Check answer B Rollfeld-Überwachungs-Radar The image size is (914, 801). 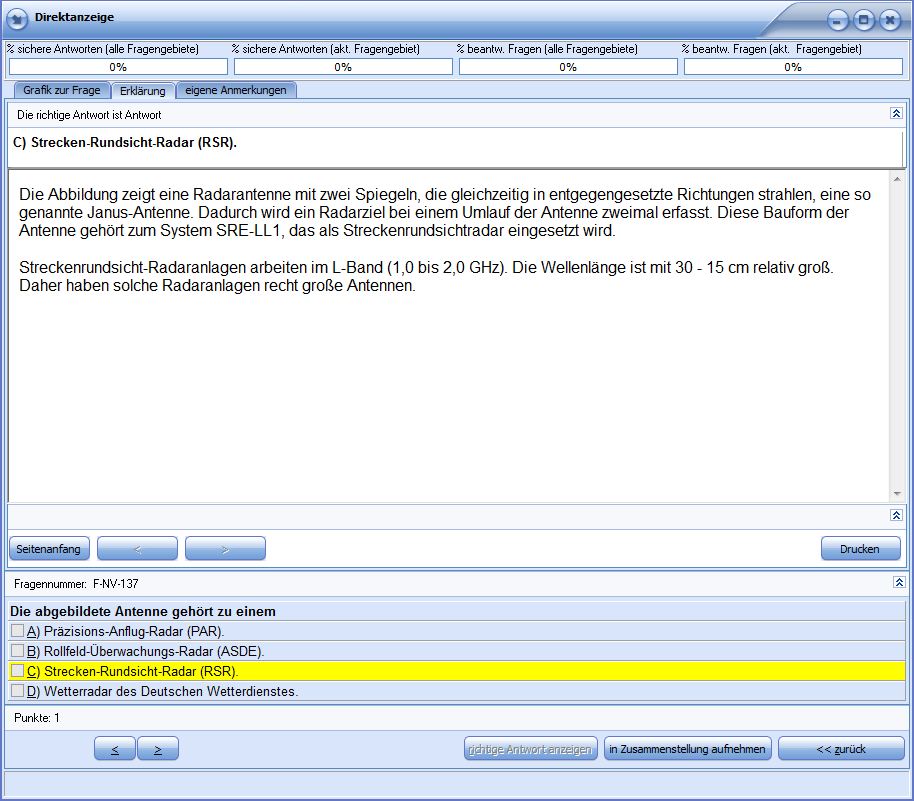17,651
